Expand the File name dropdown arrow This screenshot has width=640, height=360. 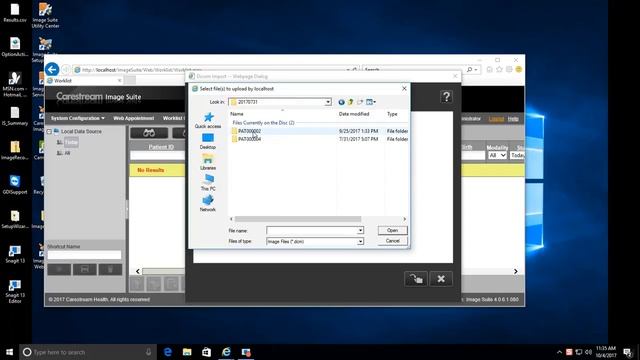[x=360, y=231]
